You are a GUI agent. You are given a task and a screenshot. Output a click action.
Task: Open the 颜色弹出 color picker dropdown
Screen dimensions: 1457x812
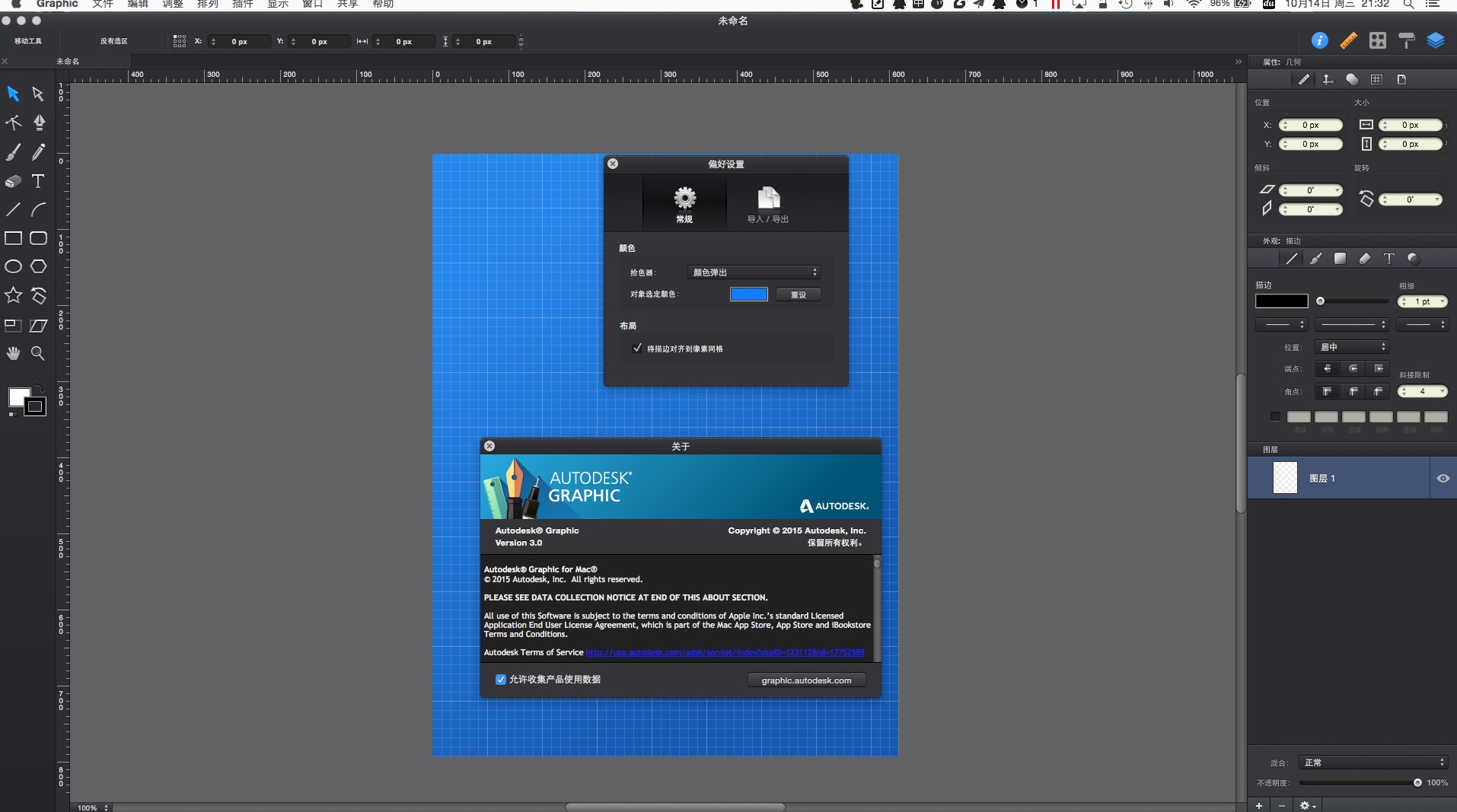(754, 272)
